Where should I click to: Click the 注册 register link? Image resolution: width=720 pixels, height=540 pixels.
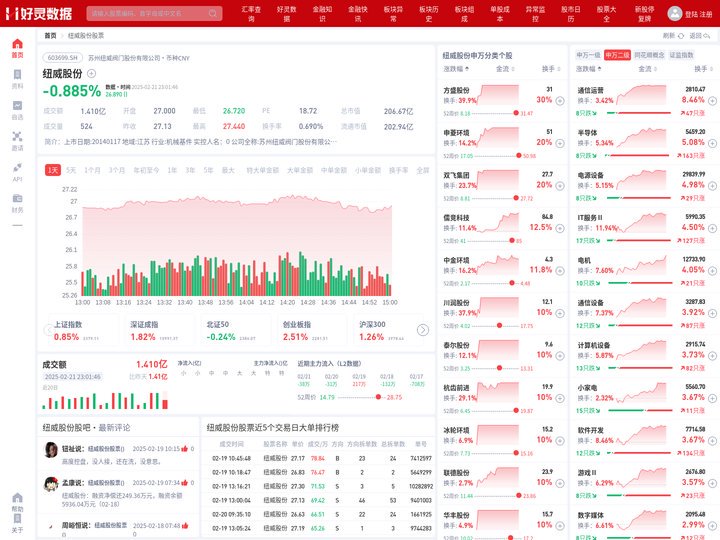(706, 14)
